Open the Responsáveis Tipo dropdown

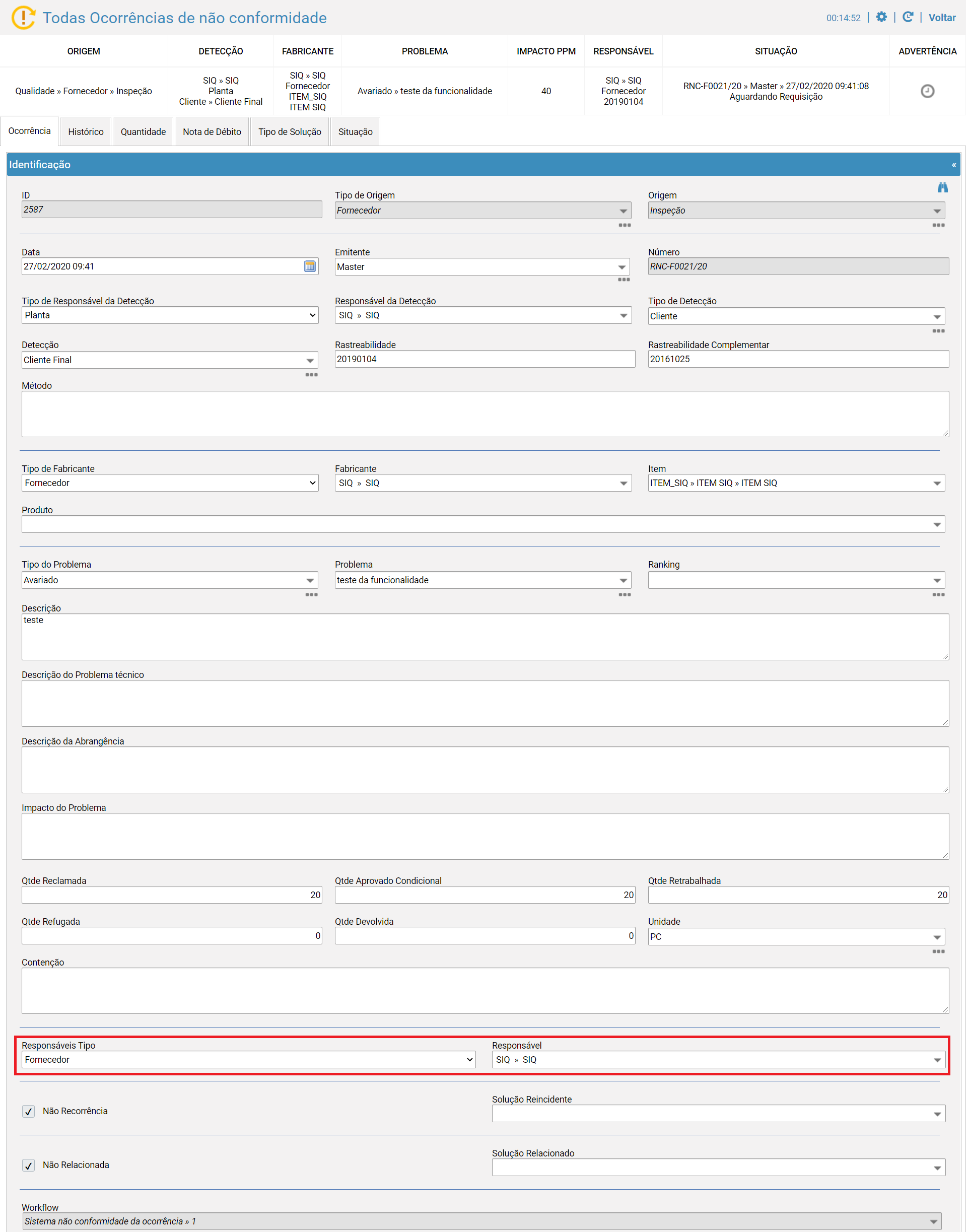click(x=248, y=1059)
